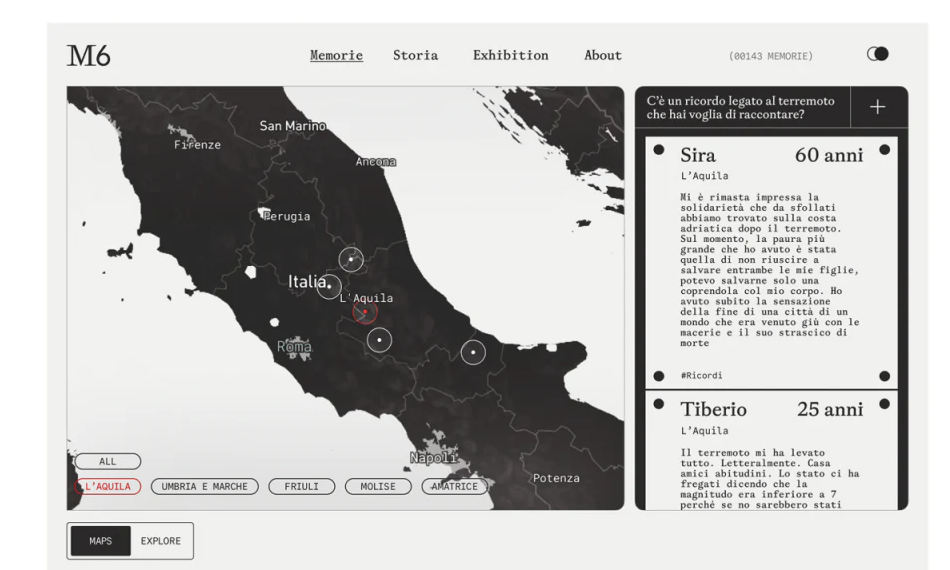Image resolution: width=950 pixels, height=570 pixels.
Task: Select the red L'Aquila map marker
Action: tap(365, 312)
